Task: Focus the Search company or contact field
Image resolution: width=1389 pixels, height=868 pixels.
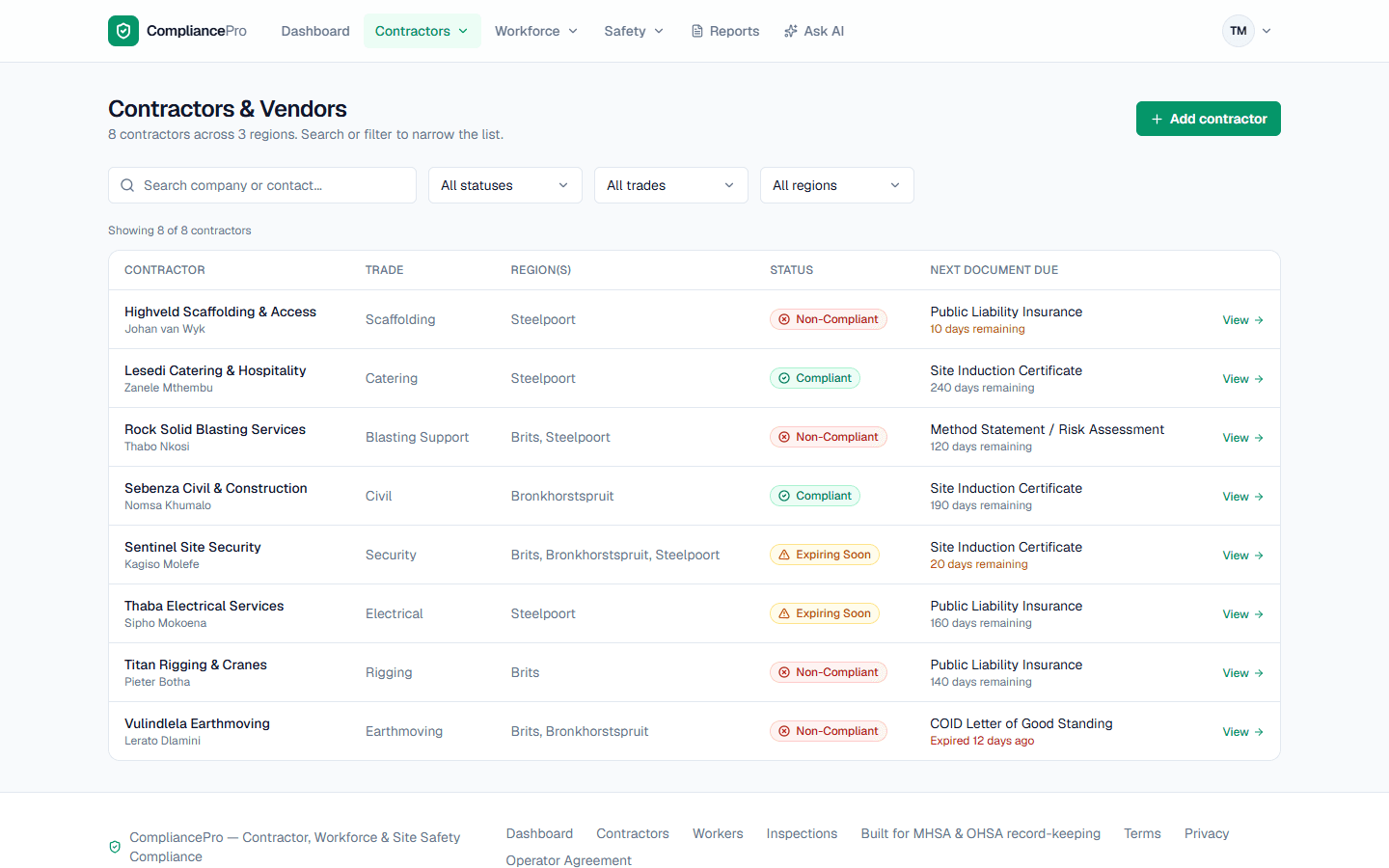Action: (262, 185)
